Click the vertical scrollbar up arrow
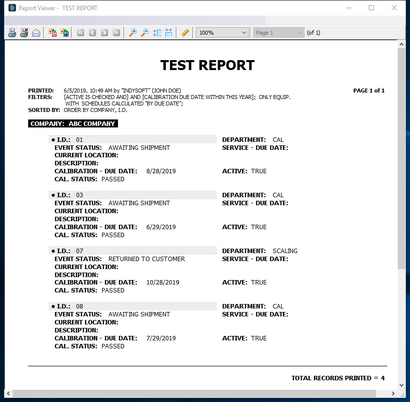 click(402, 44)
